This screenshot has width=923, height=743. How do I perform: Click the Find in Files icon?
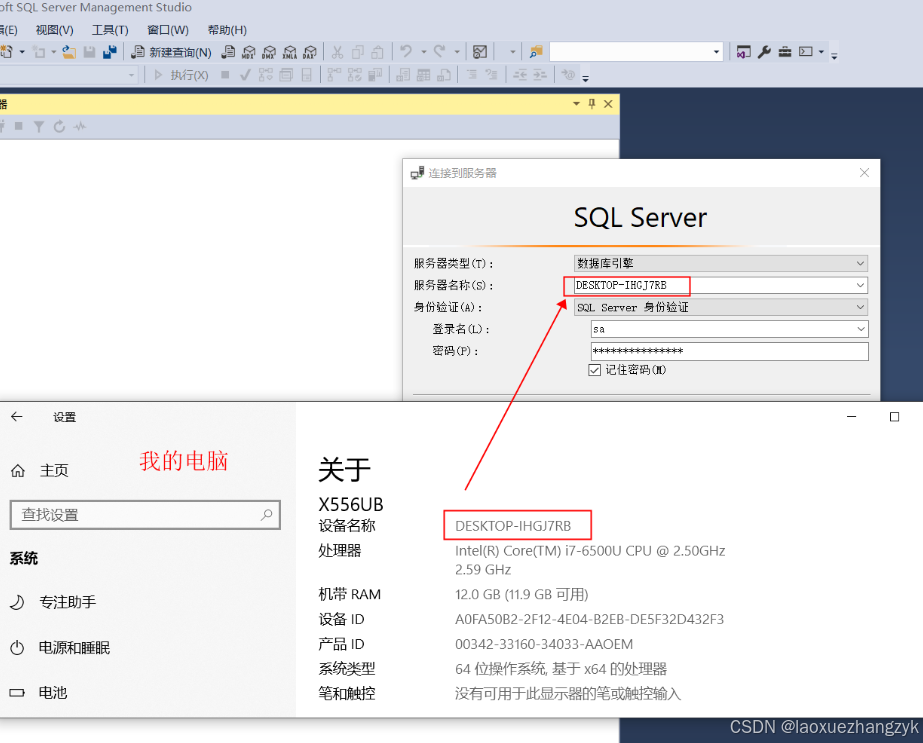tap(536, 52)
